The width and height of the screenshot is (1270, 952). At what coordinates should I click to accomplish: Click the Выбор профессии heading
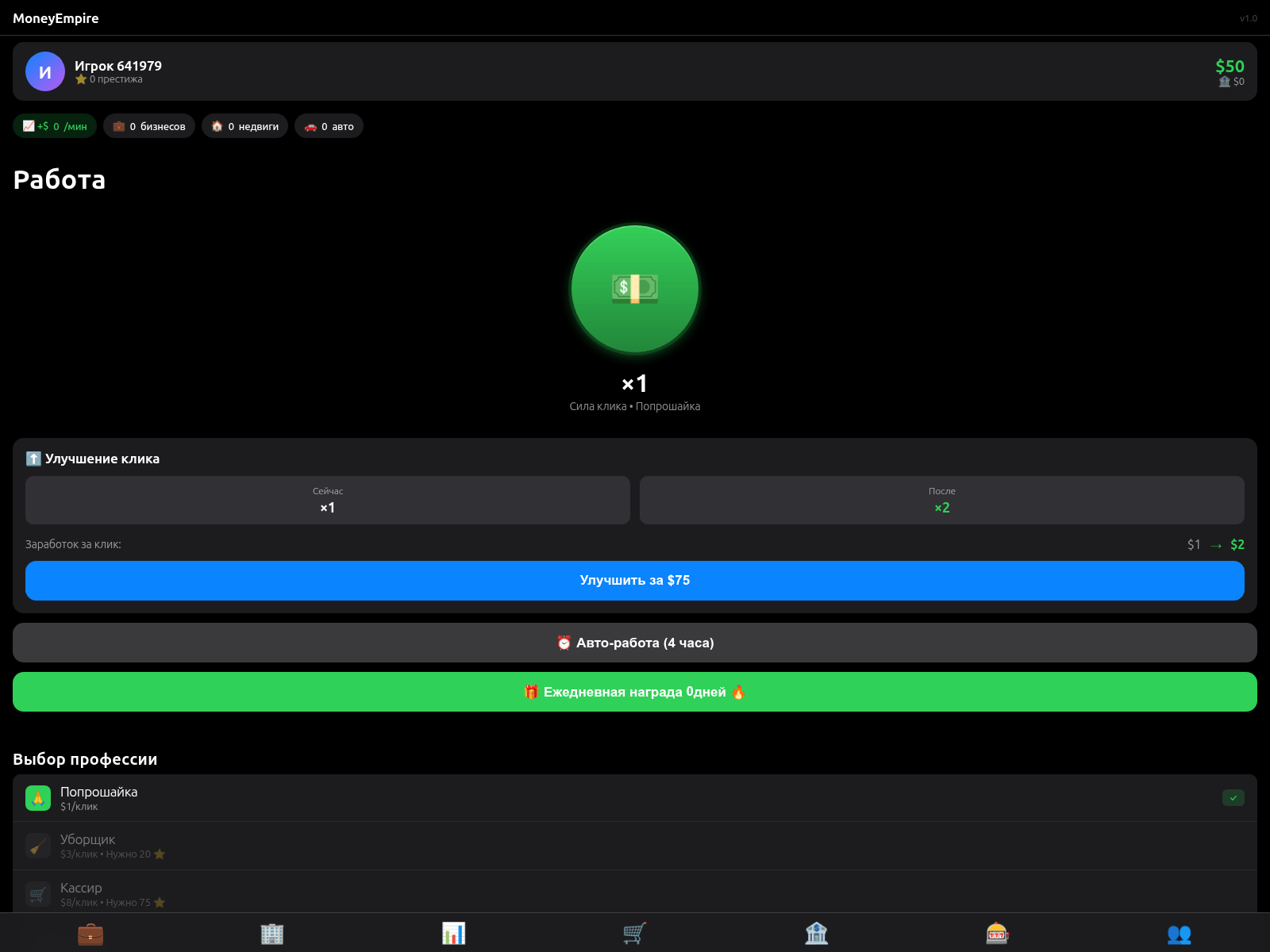85,759
